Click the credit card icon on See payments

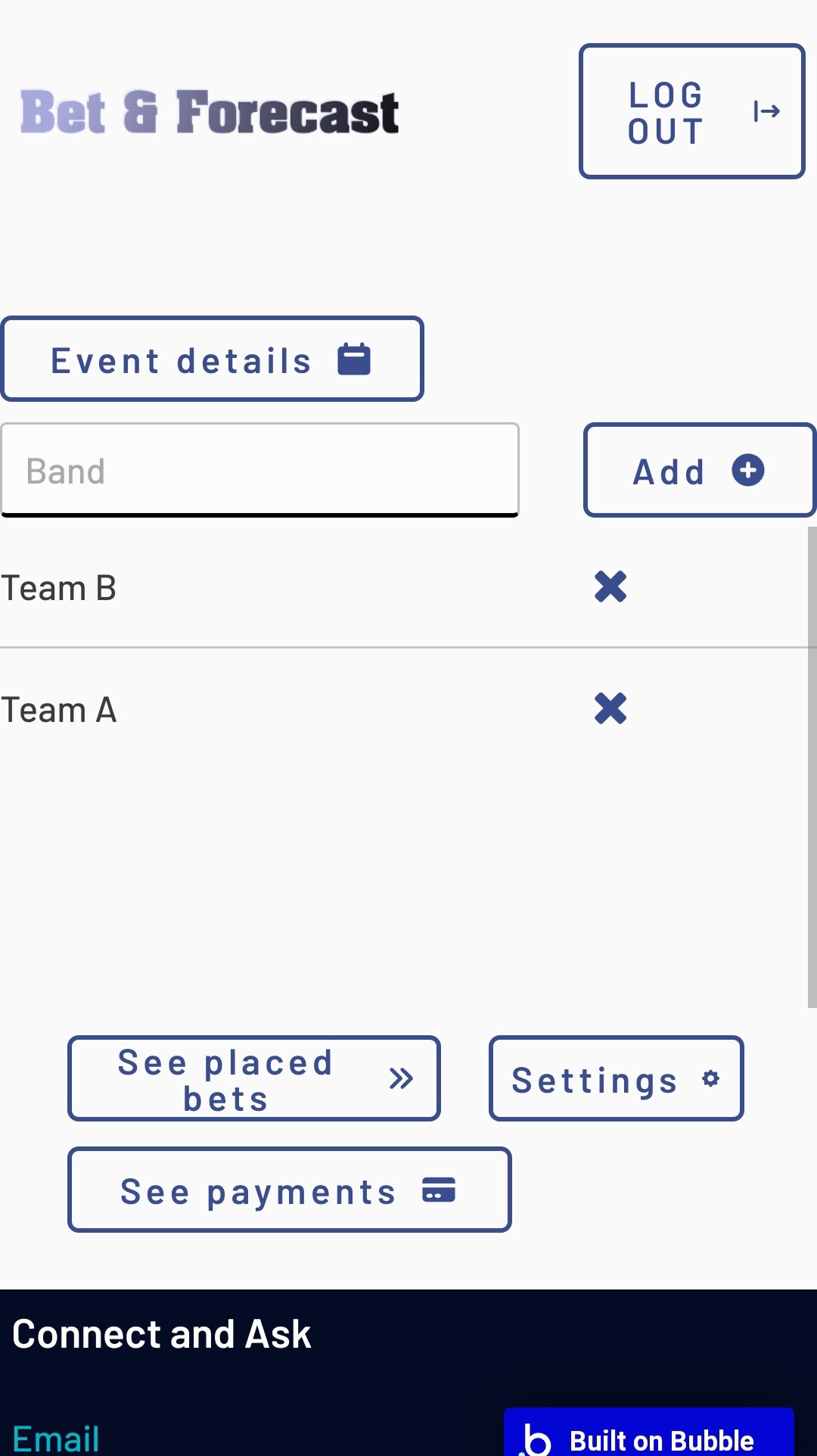tap(439, 1190)
